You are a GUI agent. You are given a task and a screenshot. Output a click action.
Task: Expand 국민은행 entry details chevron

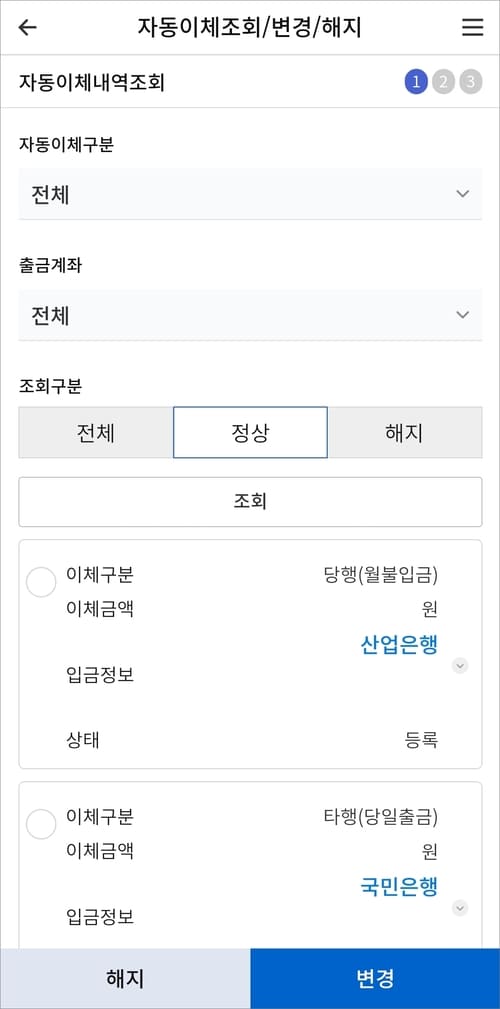459,908
